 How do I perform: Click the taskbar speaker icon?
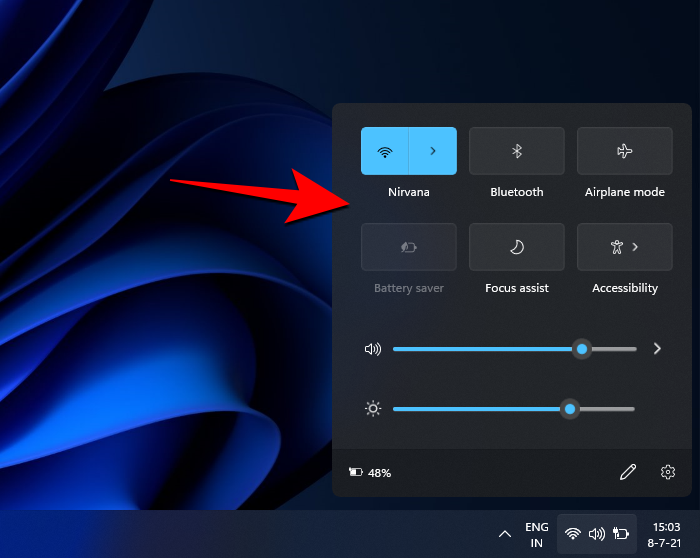[x=597, y=534]
